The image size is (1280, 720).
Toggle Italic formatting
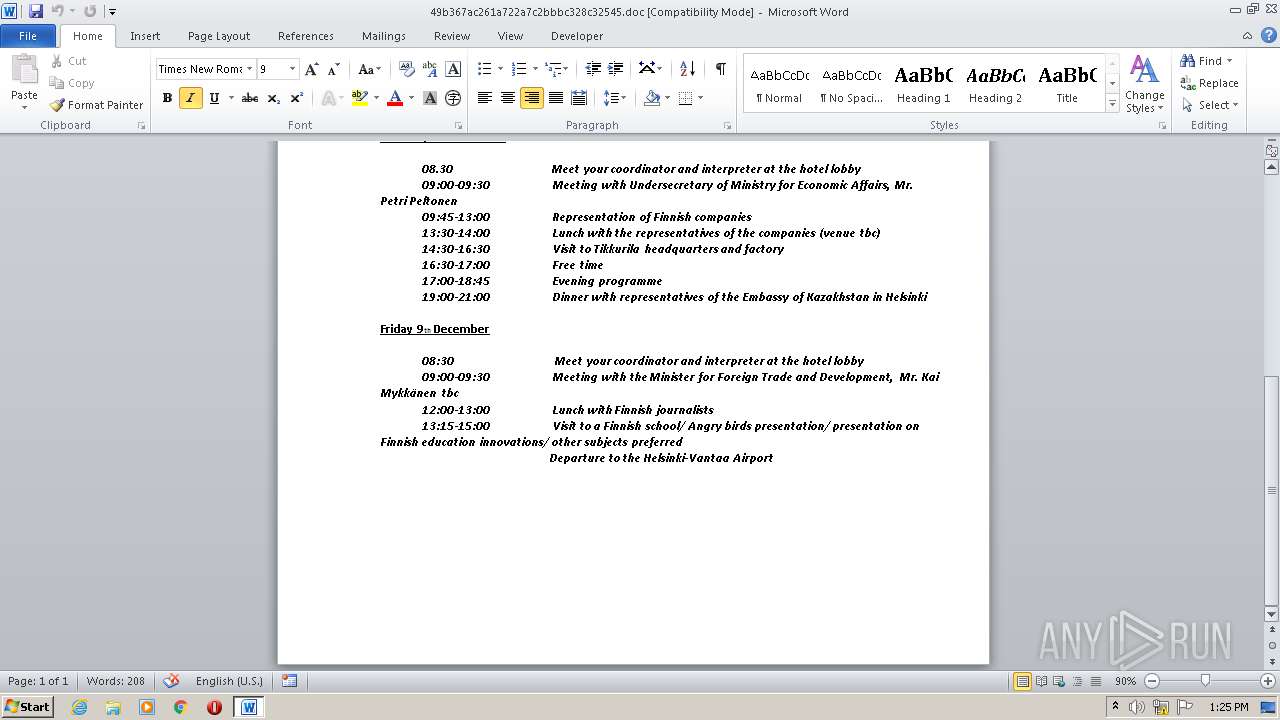[x=190, y=98]
